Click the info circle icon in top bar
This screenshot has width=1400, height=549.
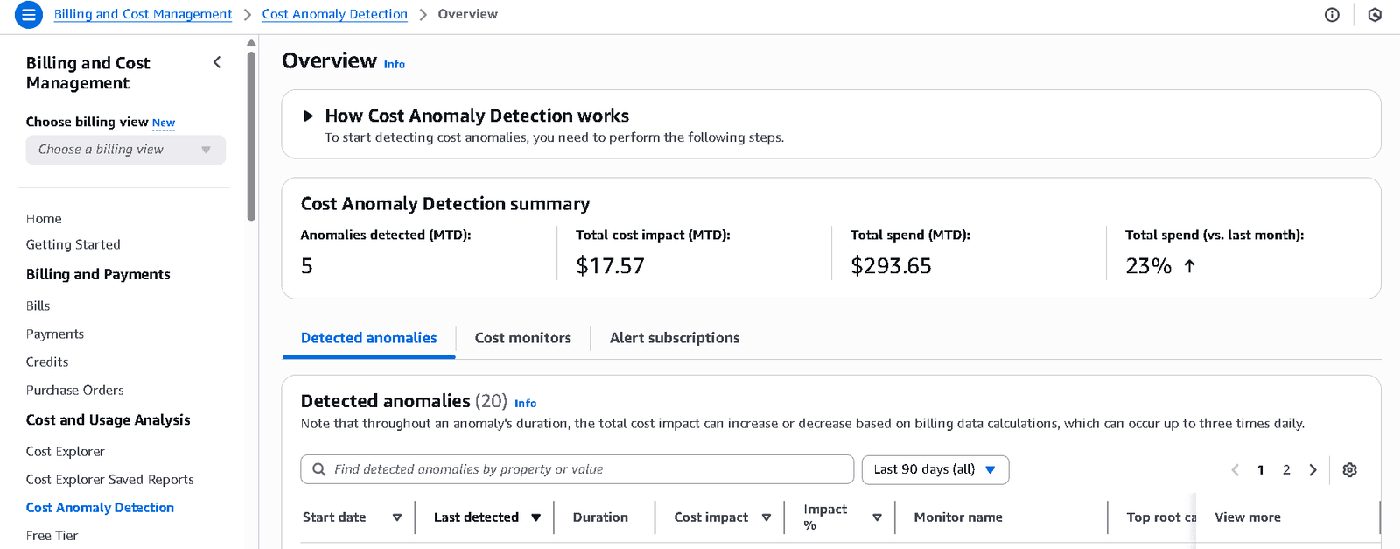tap(1332, 15)
